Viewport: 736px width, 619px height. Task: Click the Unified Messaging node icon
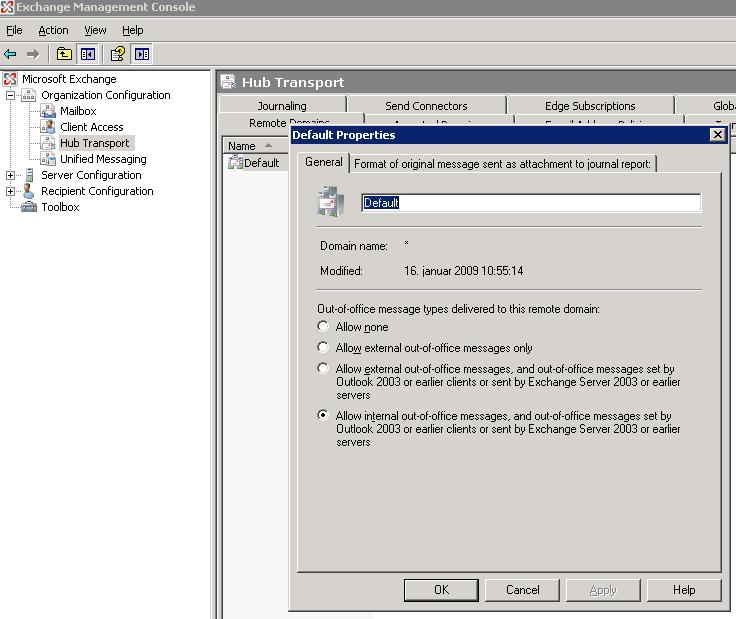[x=48, y=159]
